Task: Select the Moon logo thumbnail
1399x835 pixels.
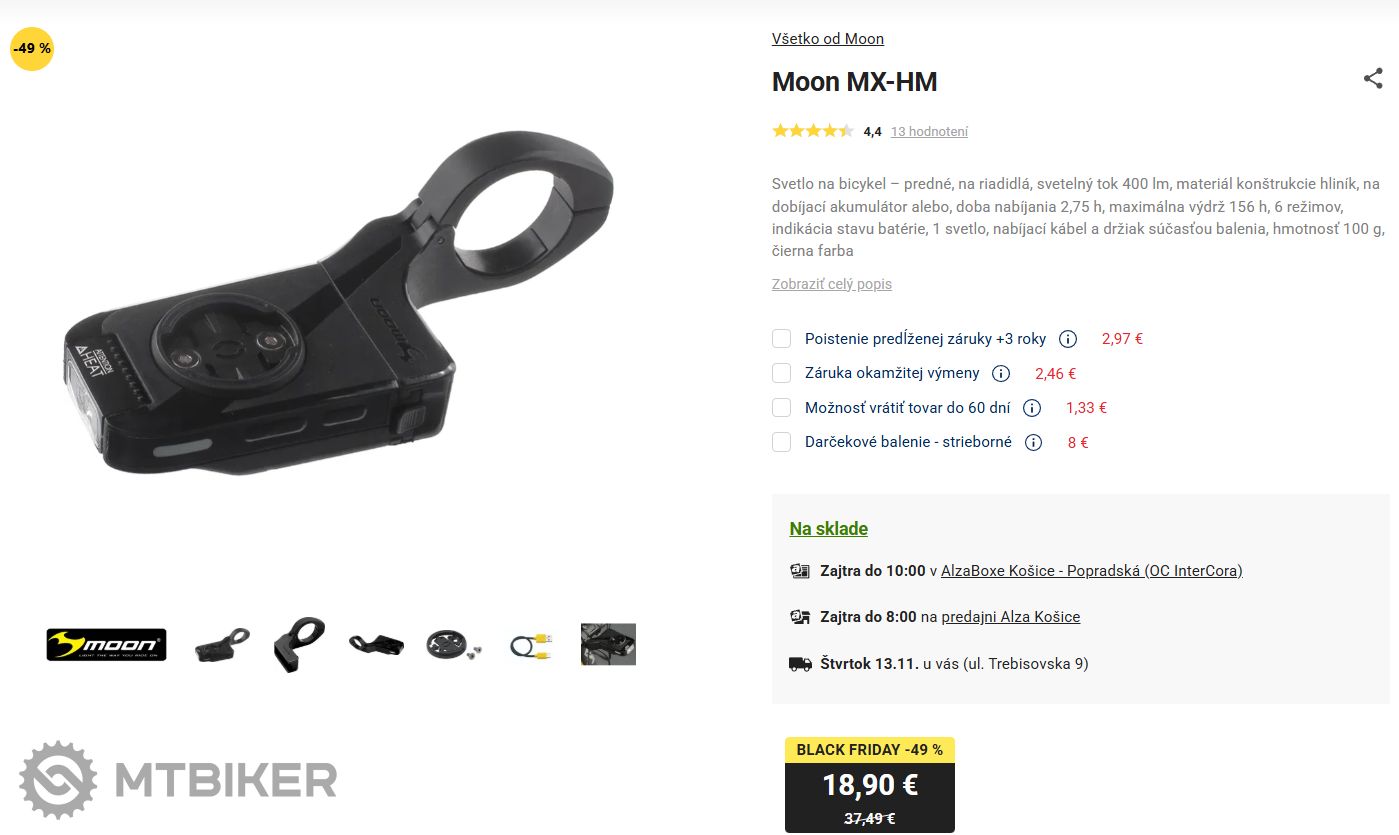Action: (107, 645)
